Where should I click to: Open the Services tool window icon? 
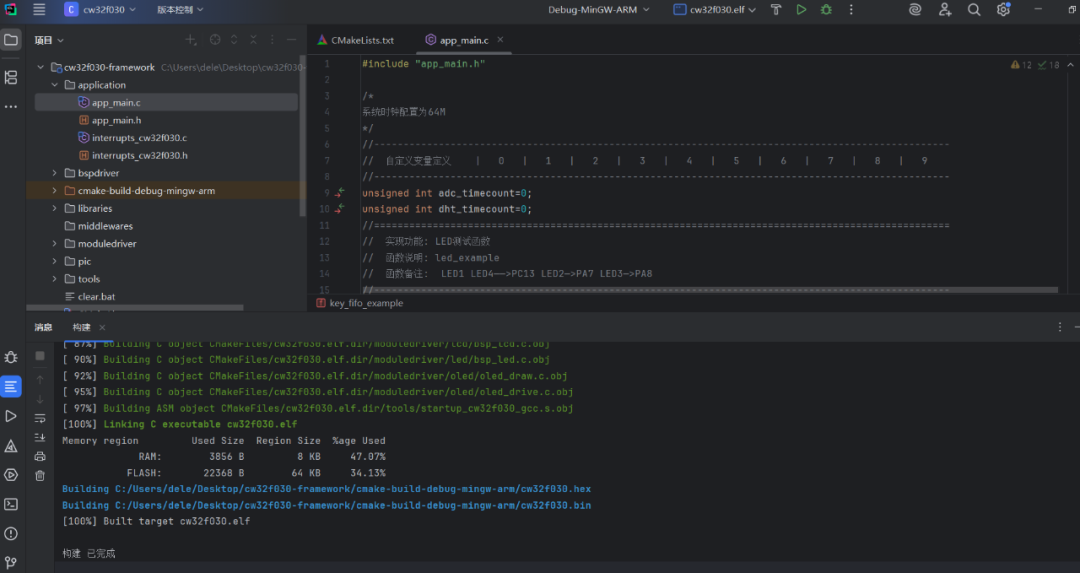[x=11, y=475]
